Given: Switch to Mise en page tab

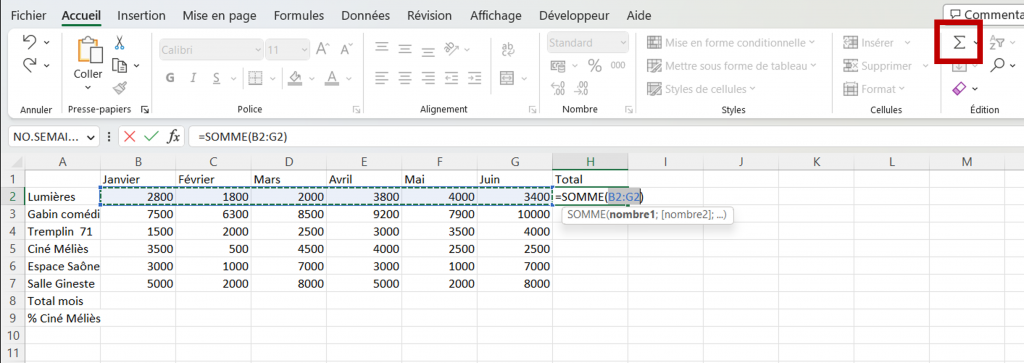Looking at the screenshot, I should pyautogui.click(x=219, y=15).
